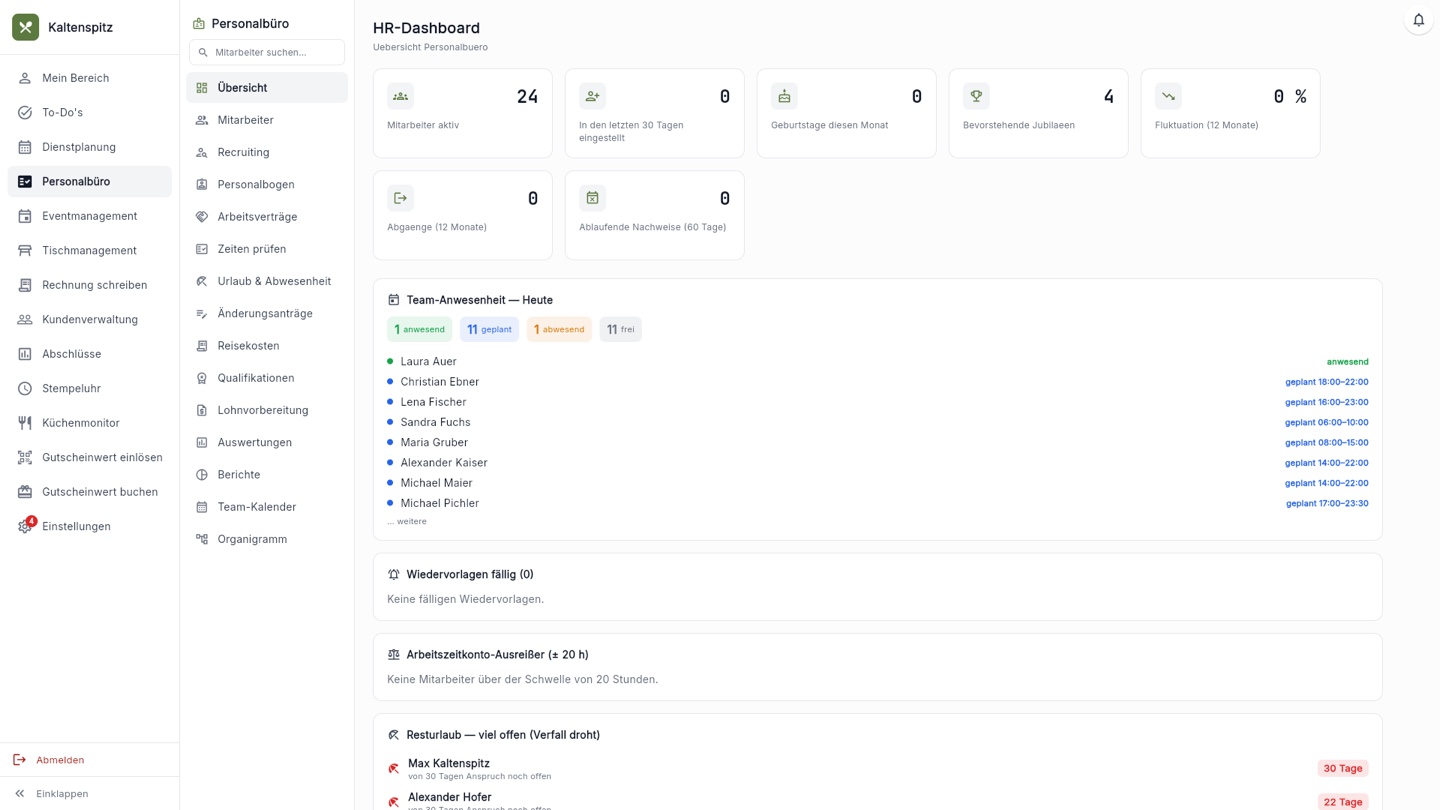Click the Küchenmonitor cutlery icon
Screen dimensions: 1440x810
click(25, 423)
